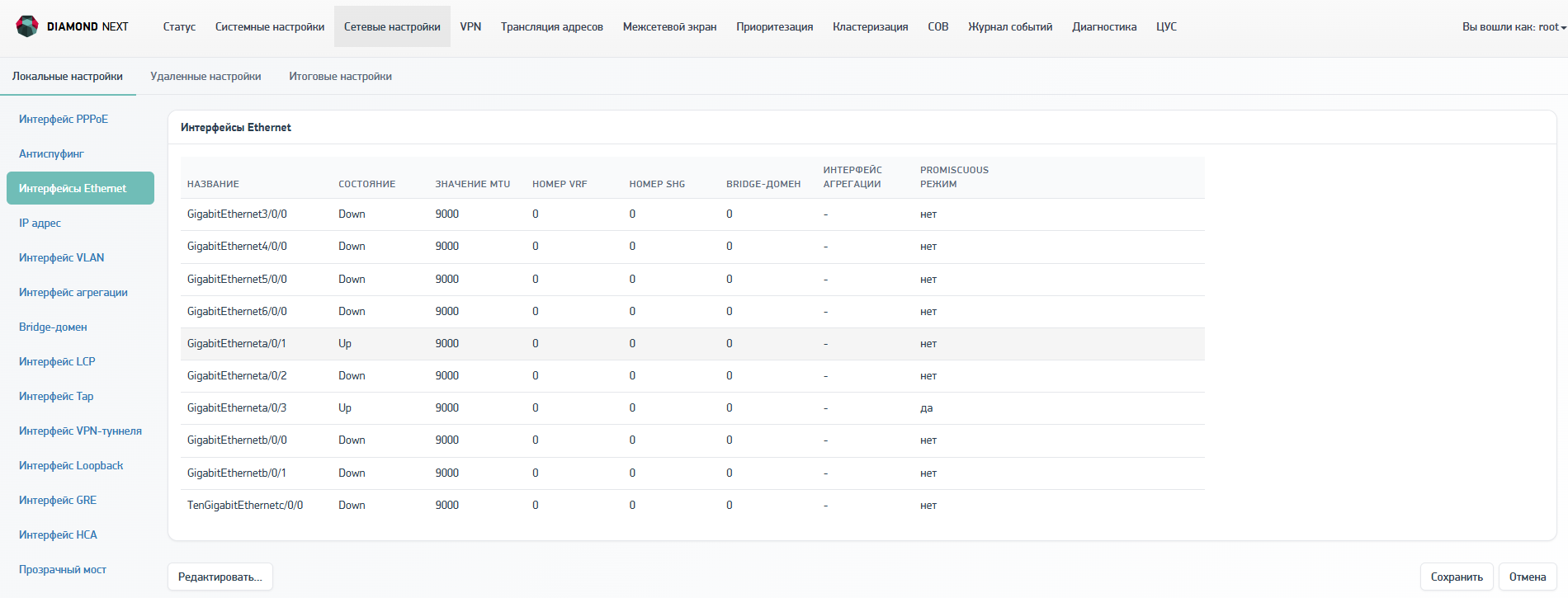Select the Сетевые настройки menu item

pyautogui.click(x=392, y=26)
